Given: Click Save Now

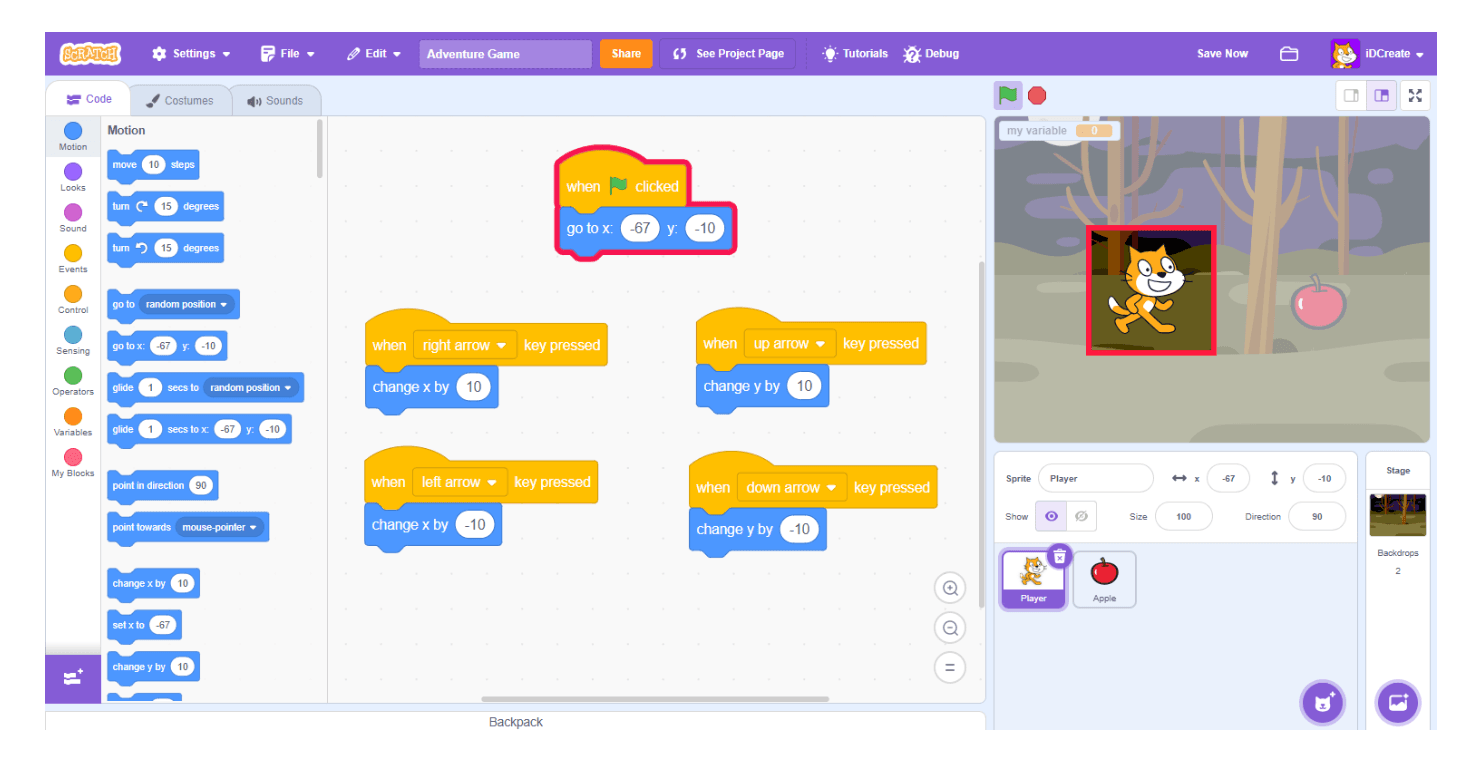Looking at the screenshot, I should coord(1222,54).
